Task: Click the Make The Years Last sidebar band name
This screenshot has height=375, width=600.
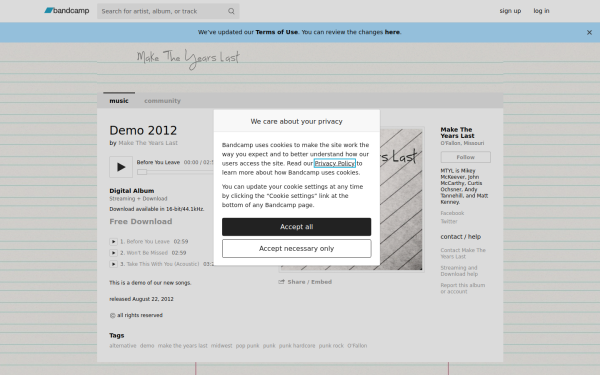Action: pyautogui.click(x=457, y=133)
